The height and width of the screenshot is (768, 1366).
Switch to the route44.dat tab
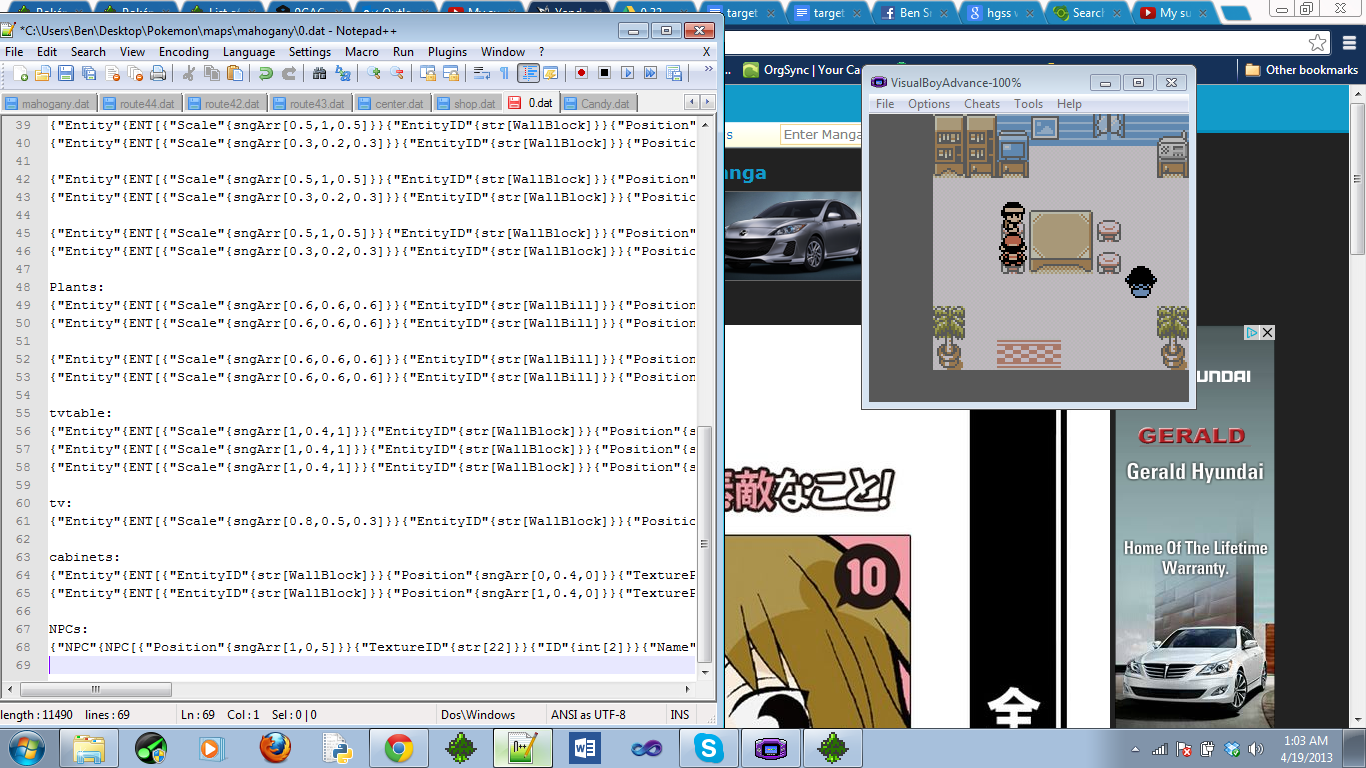[143, 103]
